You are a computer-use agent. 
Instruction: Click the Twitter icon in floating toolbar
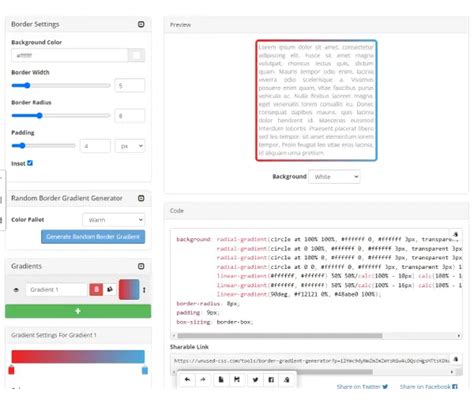click(x=255, y=380)
